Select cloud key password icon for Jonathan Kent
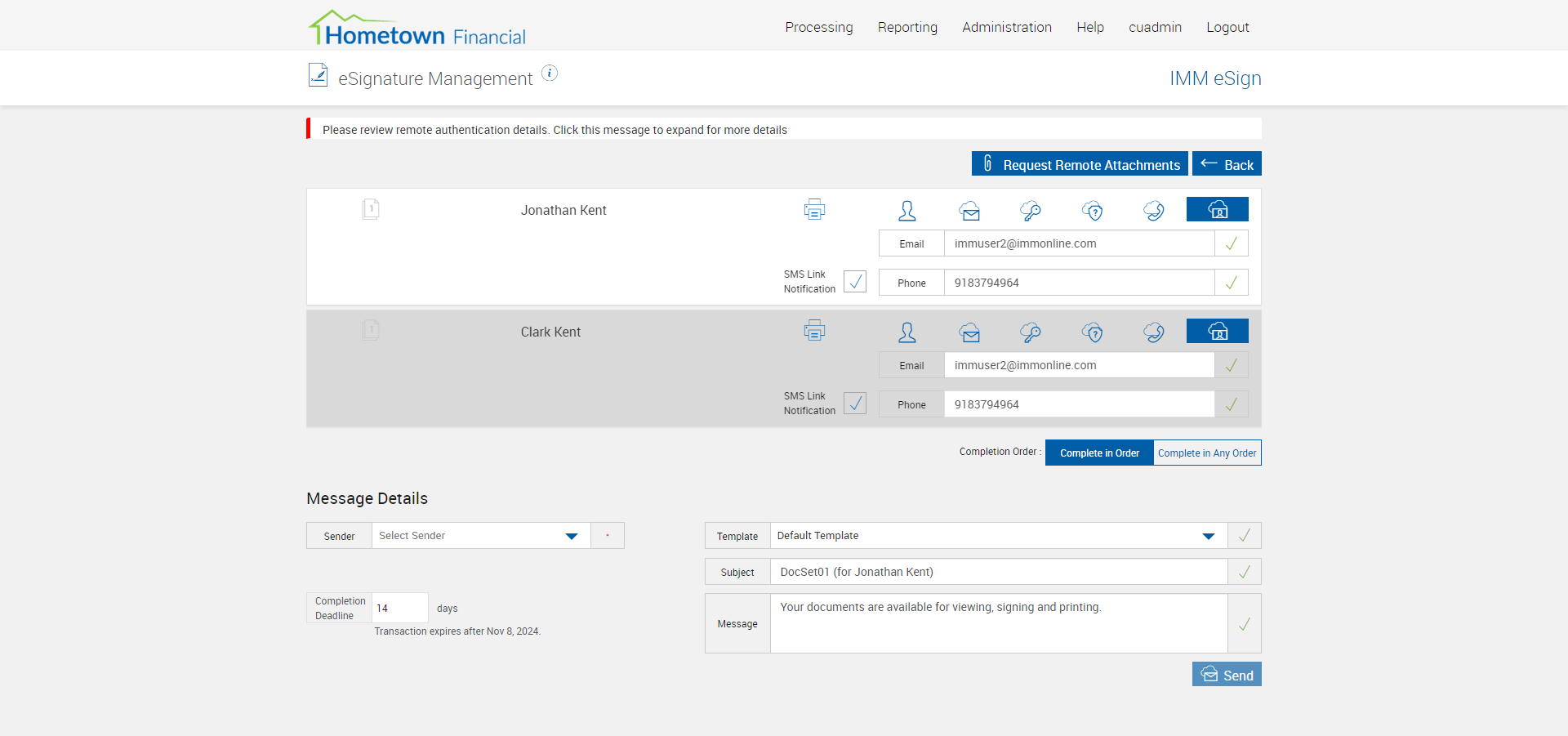 [1031, 211]
